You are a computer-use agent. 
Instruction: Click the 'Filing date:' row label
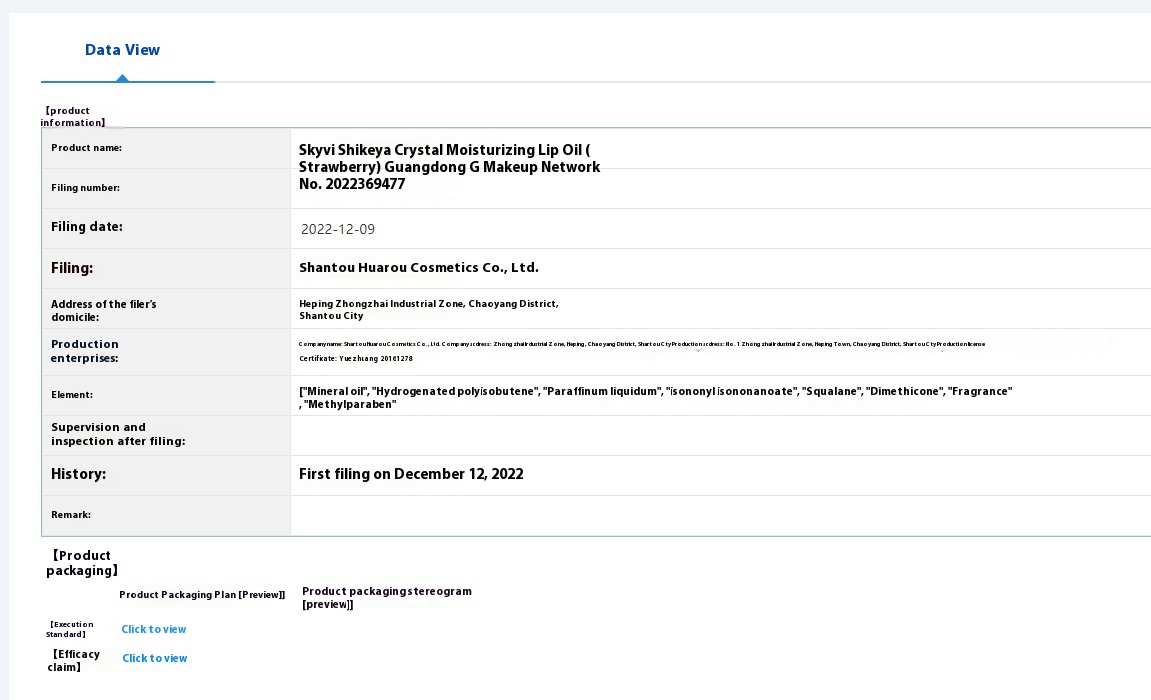pyautogui.click(x=87, y=227)
